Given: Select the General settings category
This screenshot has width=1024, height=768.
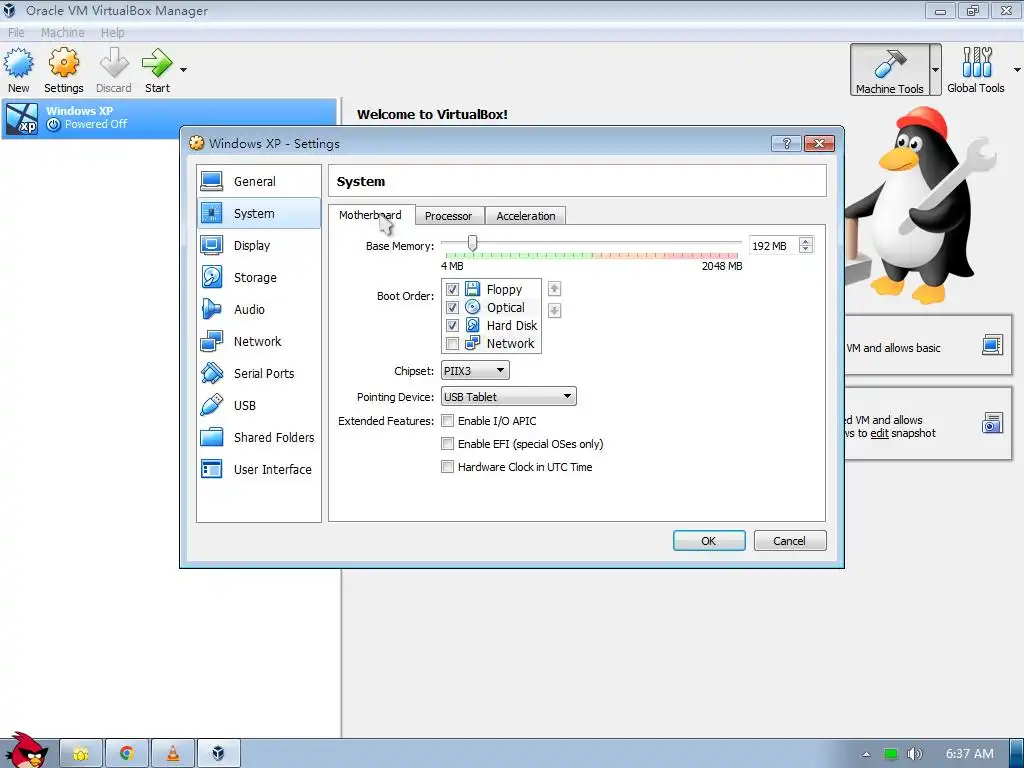Looking at the screenshot, I should (259, 182).
